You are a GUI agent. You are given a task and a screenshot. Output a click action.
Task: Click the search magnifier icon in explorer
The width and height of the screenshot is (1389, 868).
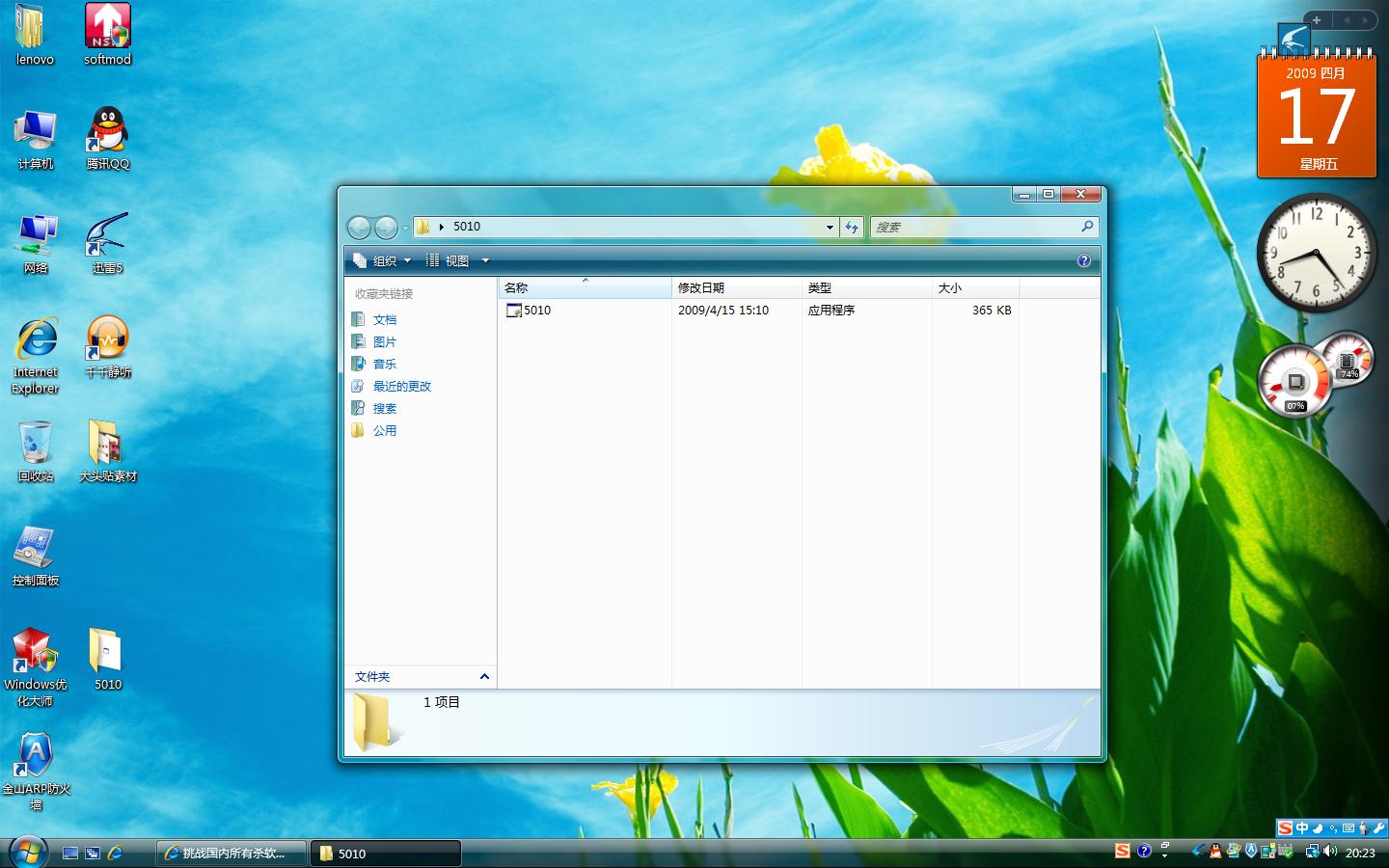(1087, 227)
